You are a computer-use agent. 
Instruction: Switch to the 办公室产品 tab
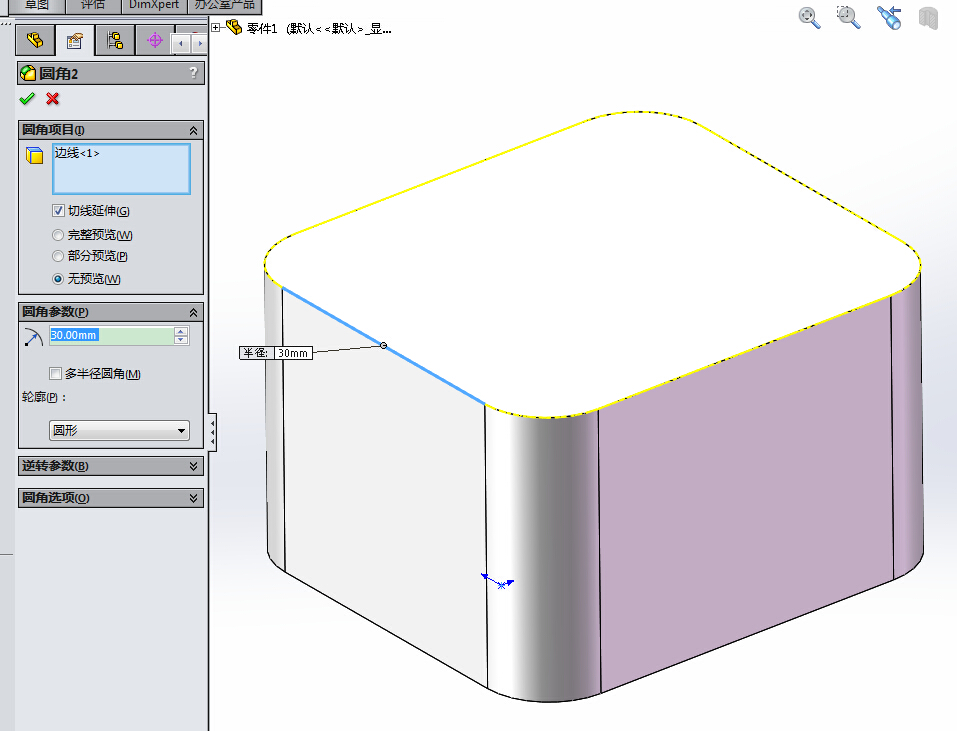[x=224, y=5]
